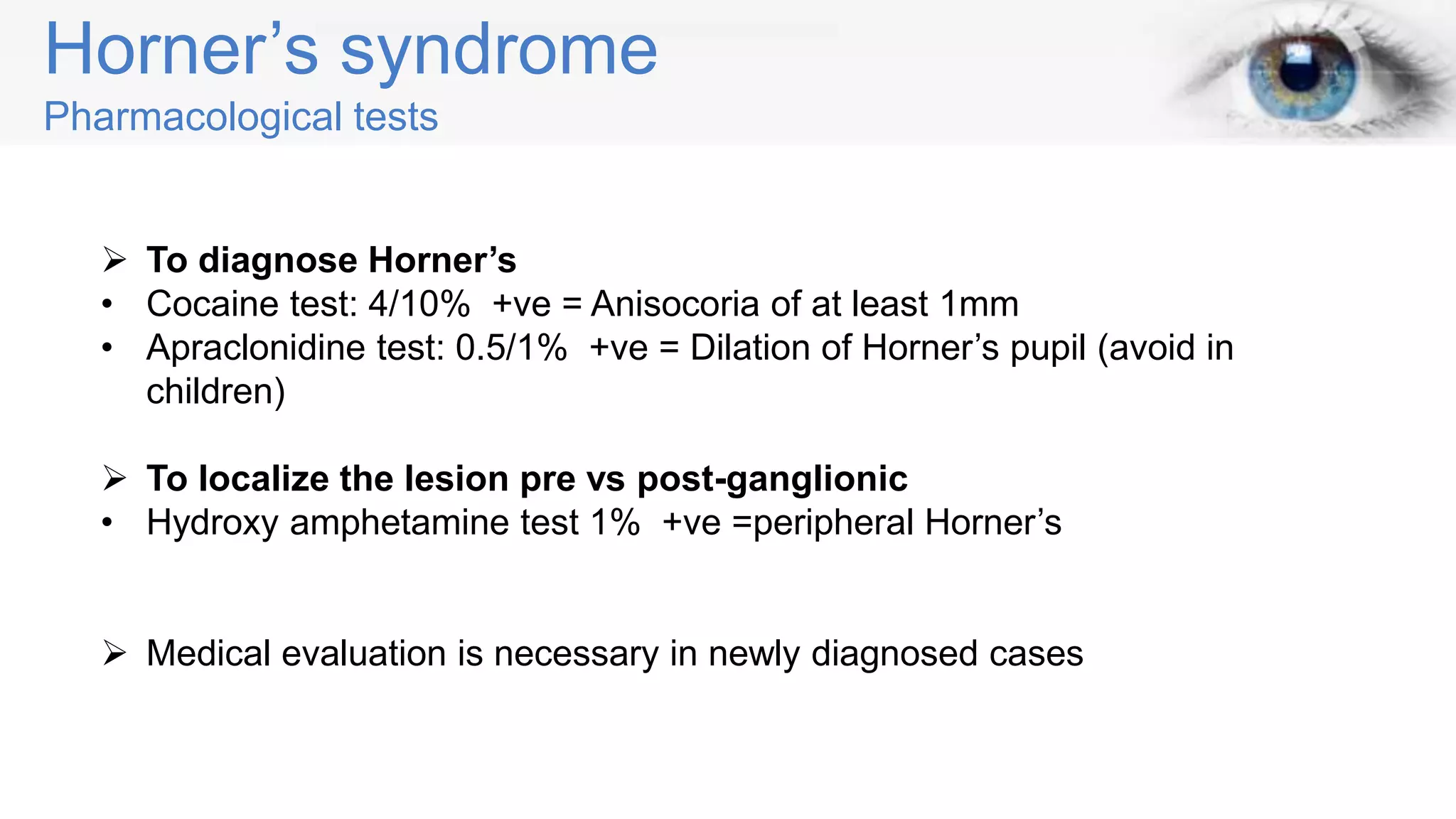This screenshot has width=1456, height=819.
Task: Click the peripheral Horner's text
Action: click(x=907, y=523)
